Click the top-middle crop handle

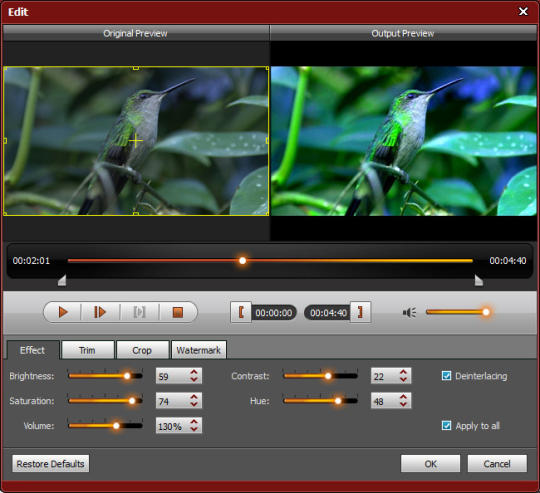click(x=136, y=68)
